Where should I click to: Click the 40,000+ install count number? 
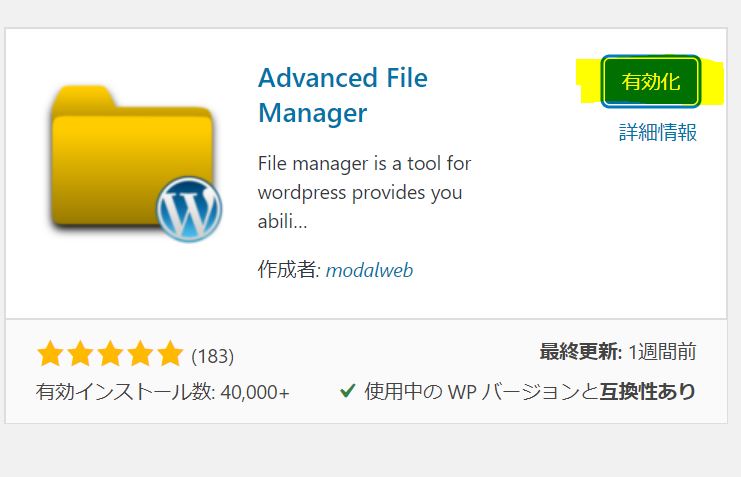[x=255, y=392]
